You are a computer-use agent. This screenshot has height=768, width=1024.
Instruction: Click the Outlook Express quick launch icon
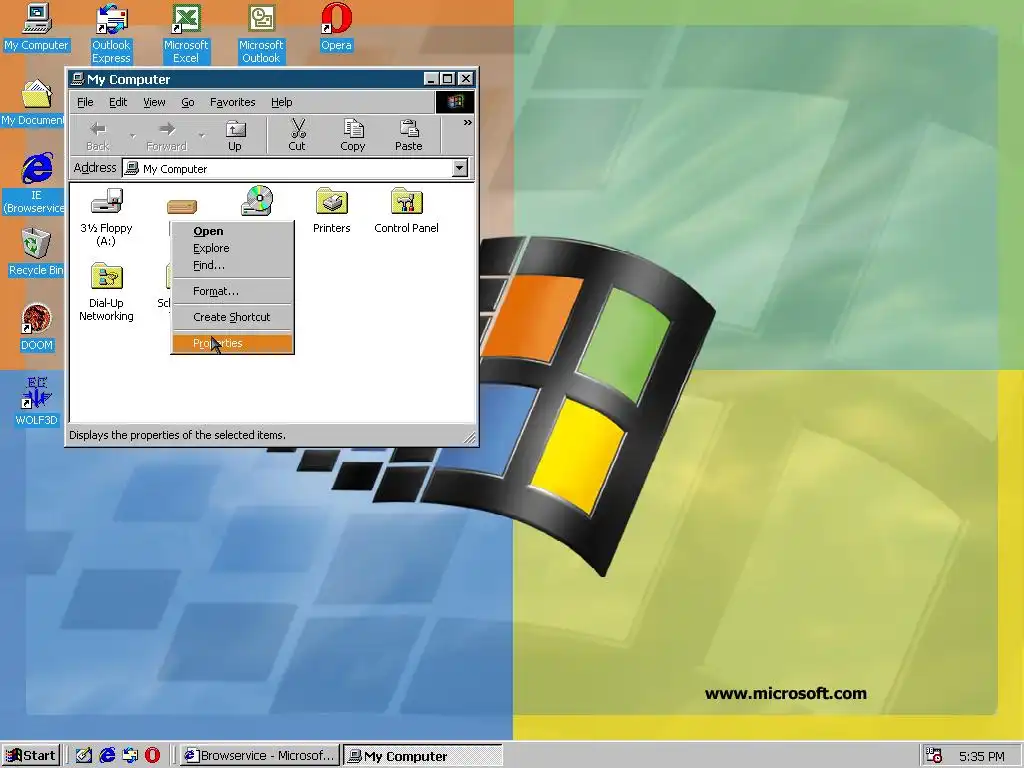130,756
